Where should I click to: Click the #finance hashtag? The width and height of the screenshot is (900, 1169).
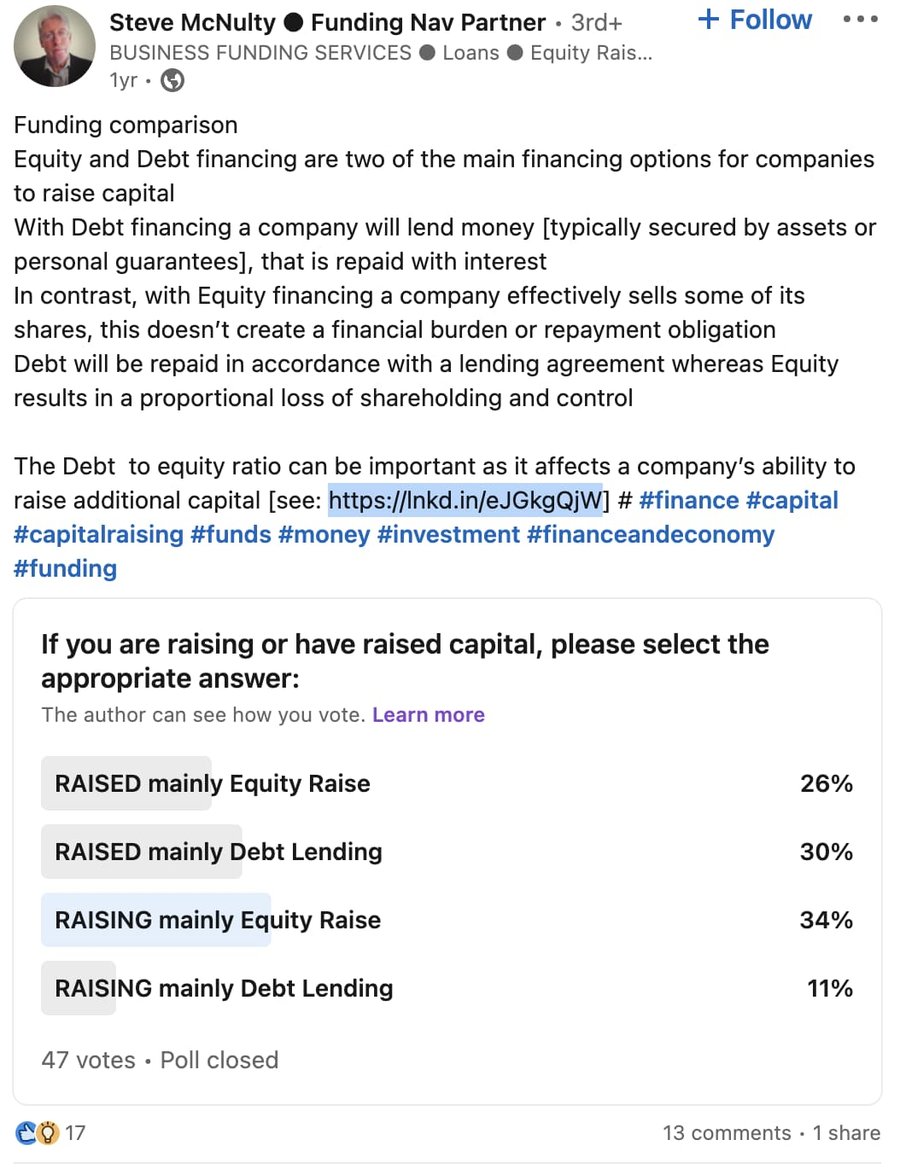[689, 500]
